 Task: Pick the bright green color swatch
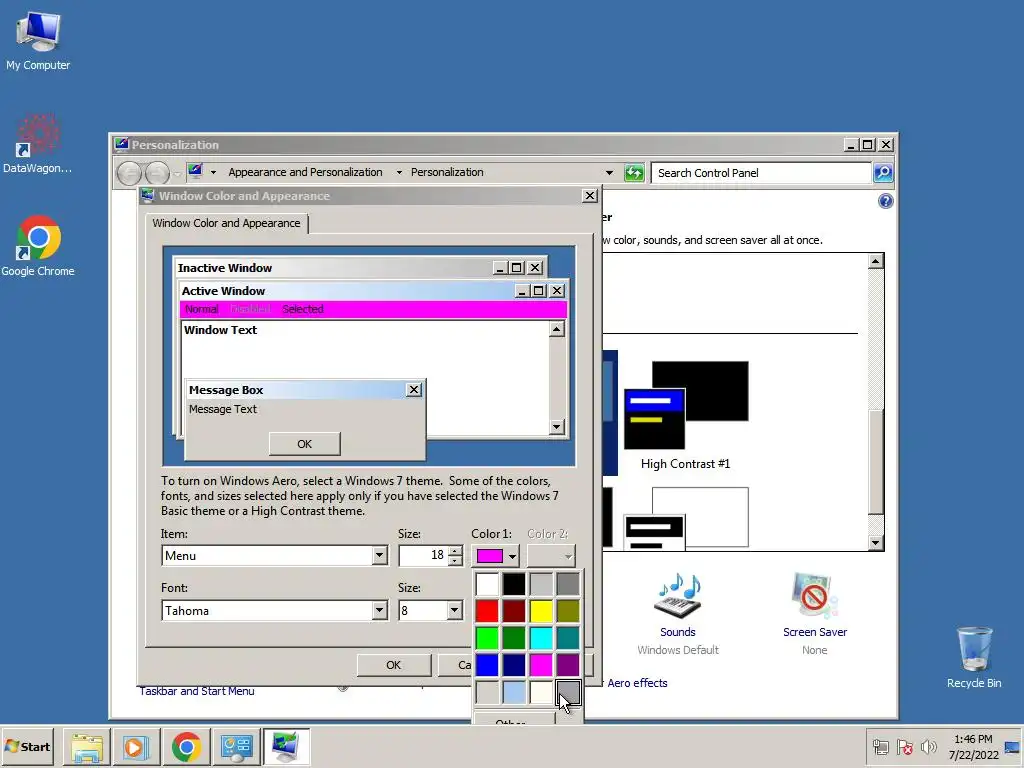(487, 638)
